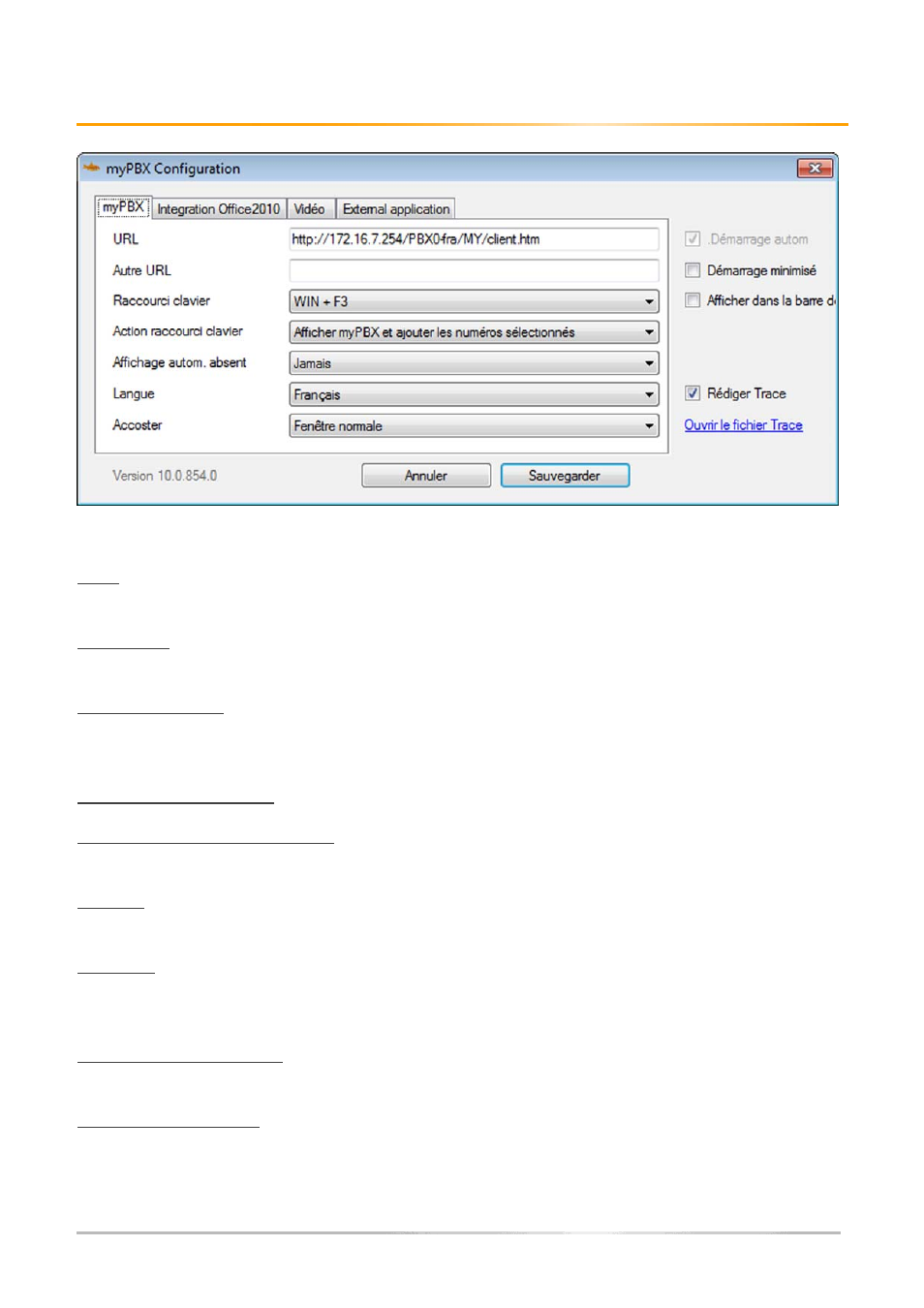This screenshot has height=1308, width=924.
Task: Toggle the Démarrage autom checkbox
Action: tap(693, 239)
